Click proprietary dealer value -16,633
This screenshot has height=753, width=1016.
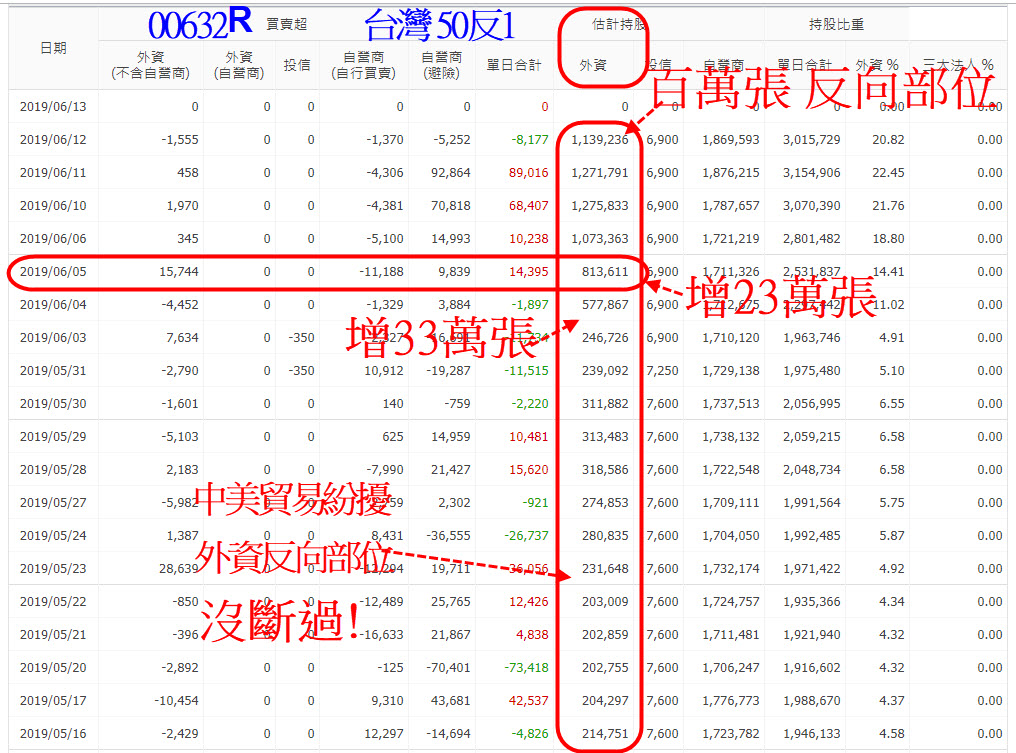coord(381,635)
